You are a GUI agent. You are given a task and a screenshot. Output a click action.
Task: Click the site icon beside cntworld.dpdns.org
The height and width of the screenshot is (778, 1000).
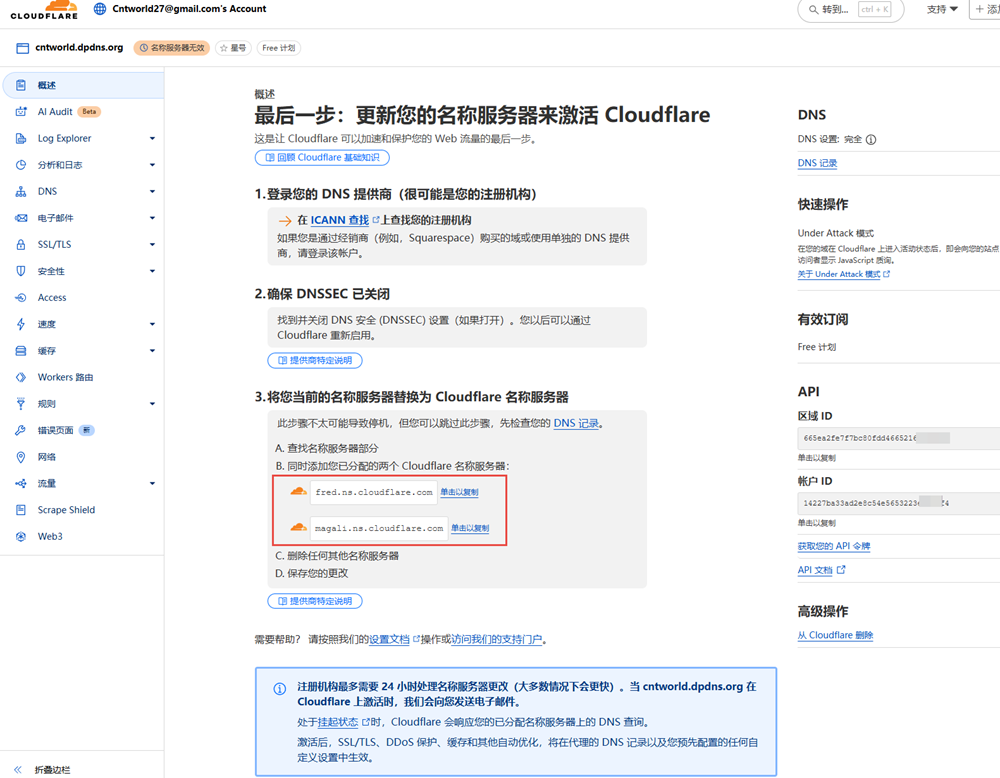click(x=22, y=48)
